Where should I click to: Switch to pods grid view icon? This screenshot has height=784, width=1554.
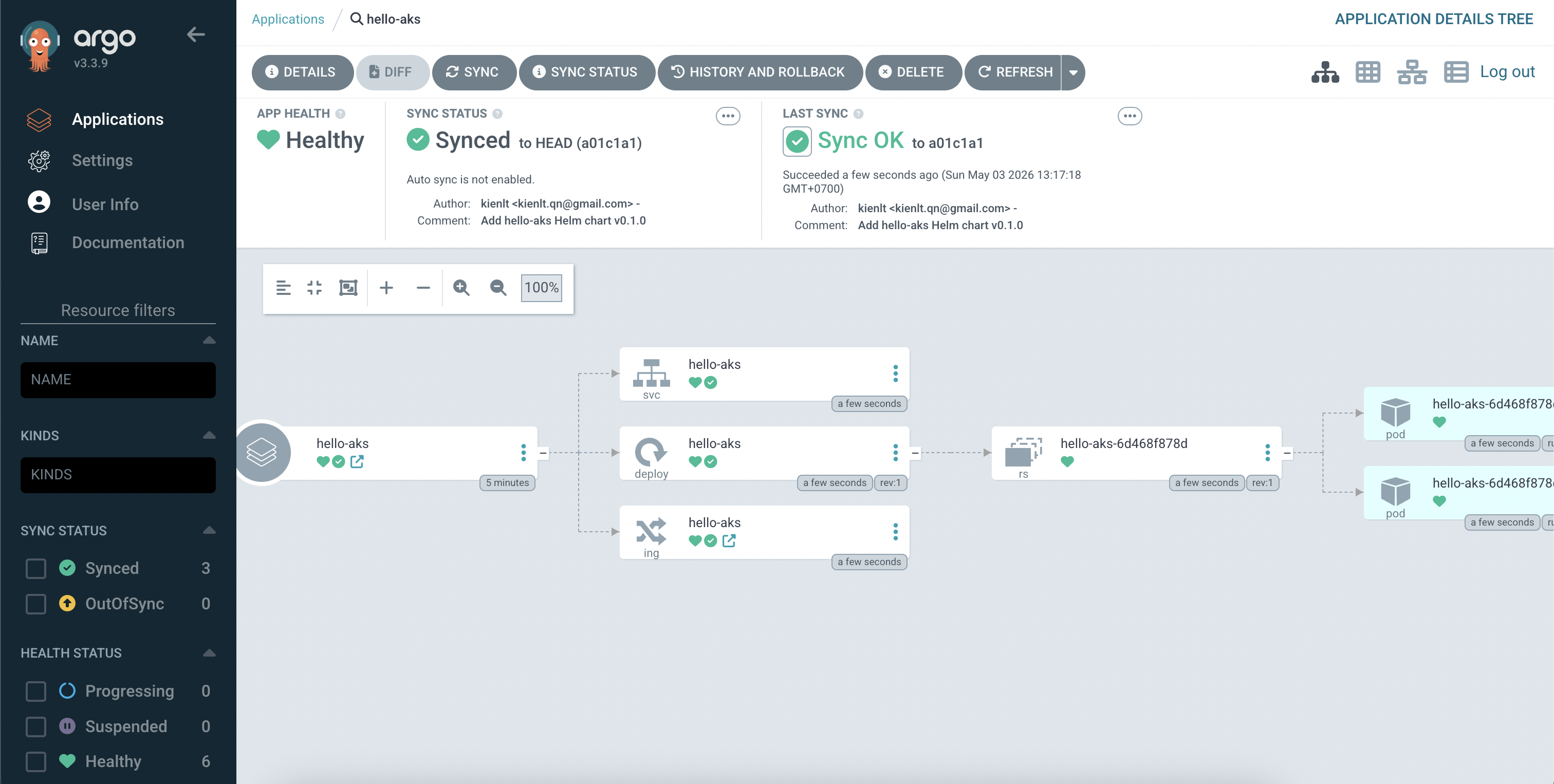(1367, 72)
